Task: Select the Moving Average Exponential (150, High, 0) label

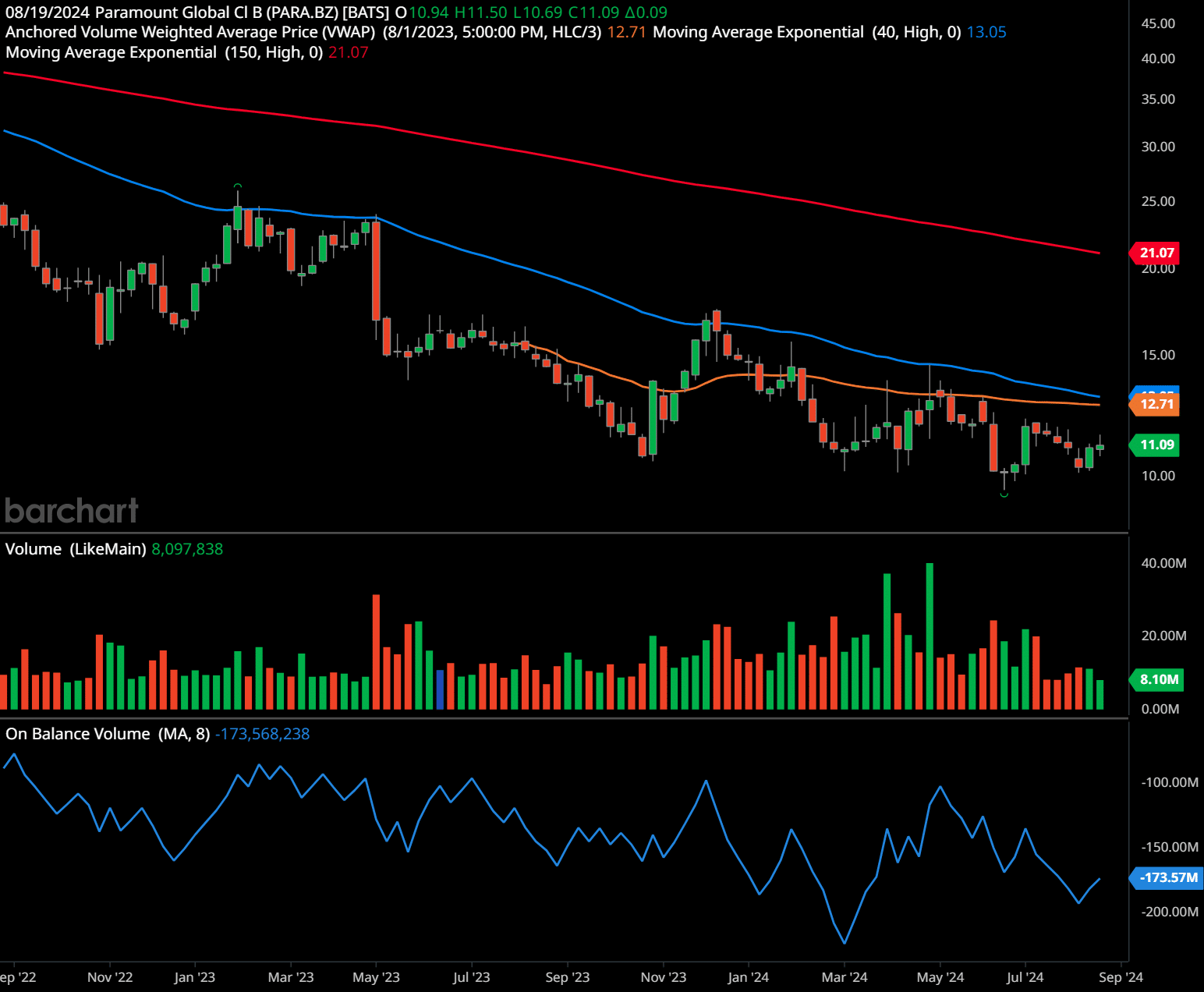Action: tap(165, 52)
